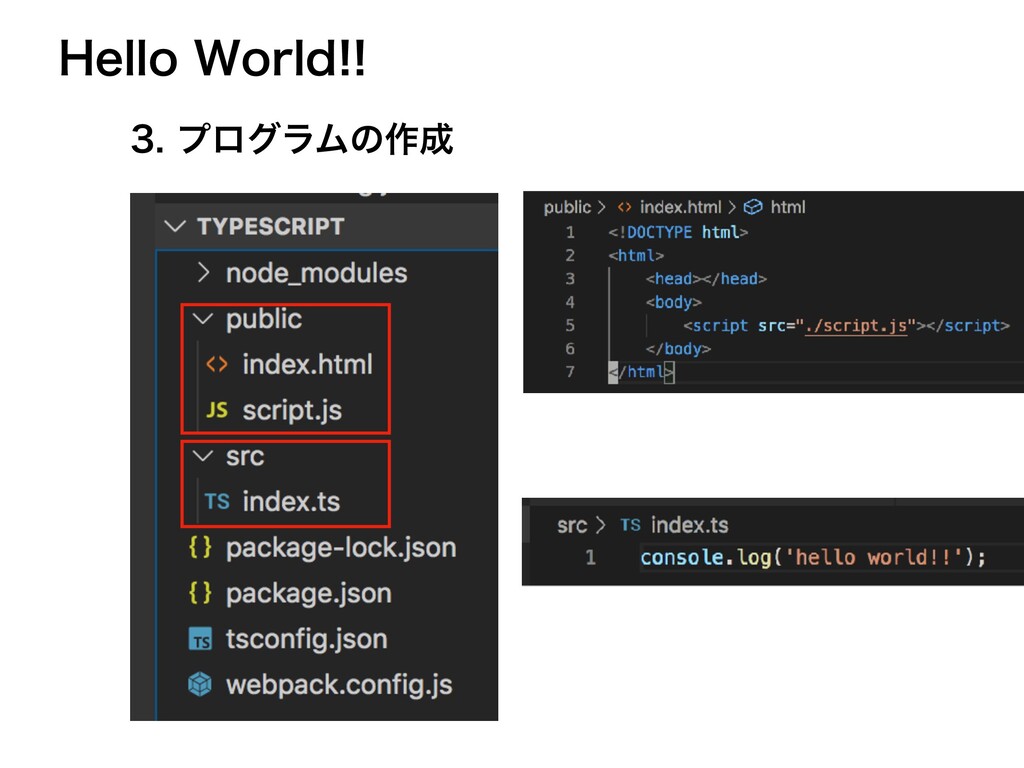
Task: Click the closing html tag on line 7
Action: [x=641, y=372]
